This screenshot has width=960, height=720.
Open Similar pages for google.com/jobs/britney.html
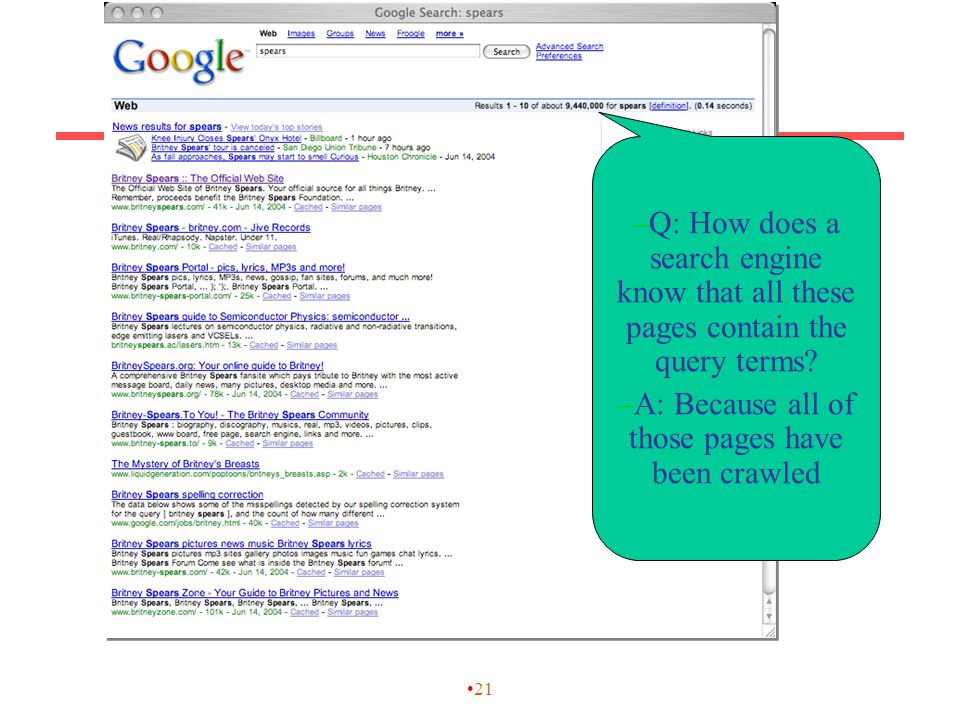pos(333,523)
